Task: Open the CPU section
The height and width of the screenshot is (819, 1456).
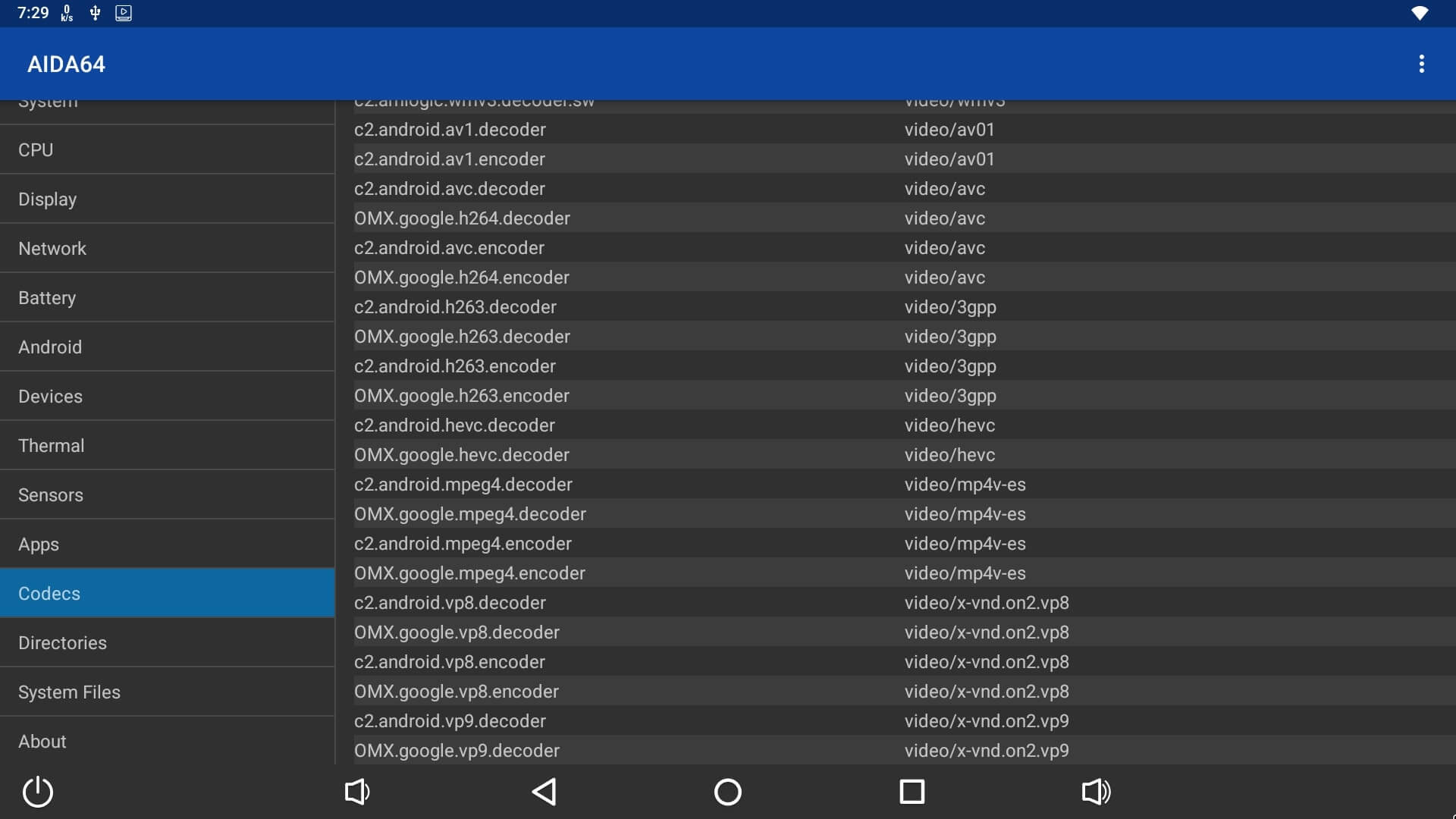Action: tap(167, 150)
